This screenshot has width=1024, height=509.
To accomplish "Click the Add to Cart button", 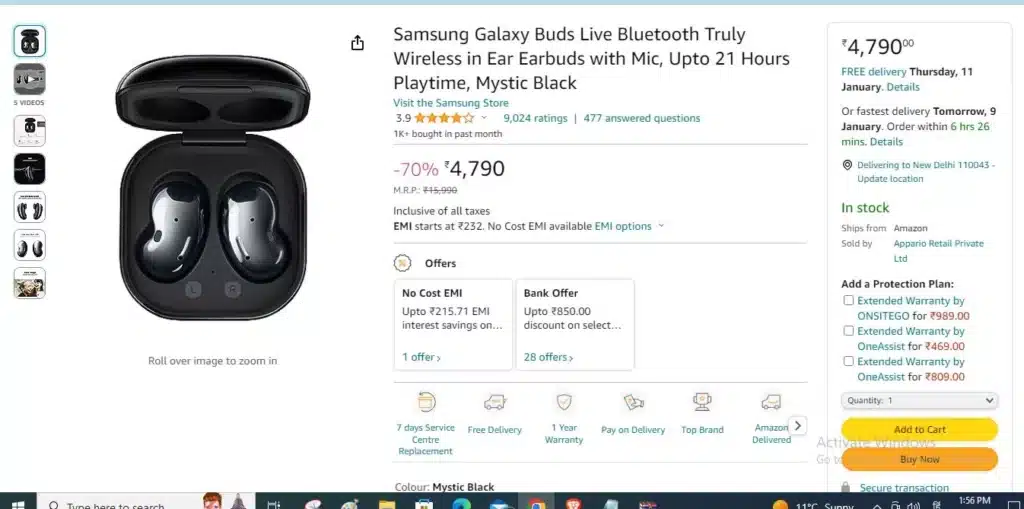I will (920, 429).
